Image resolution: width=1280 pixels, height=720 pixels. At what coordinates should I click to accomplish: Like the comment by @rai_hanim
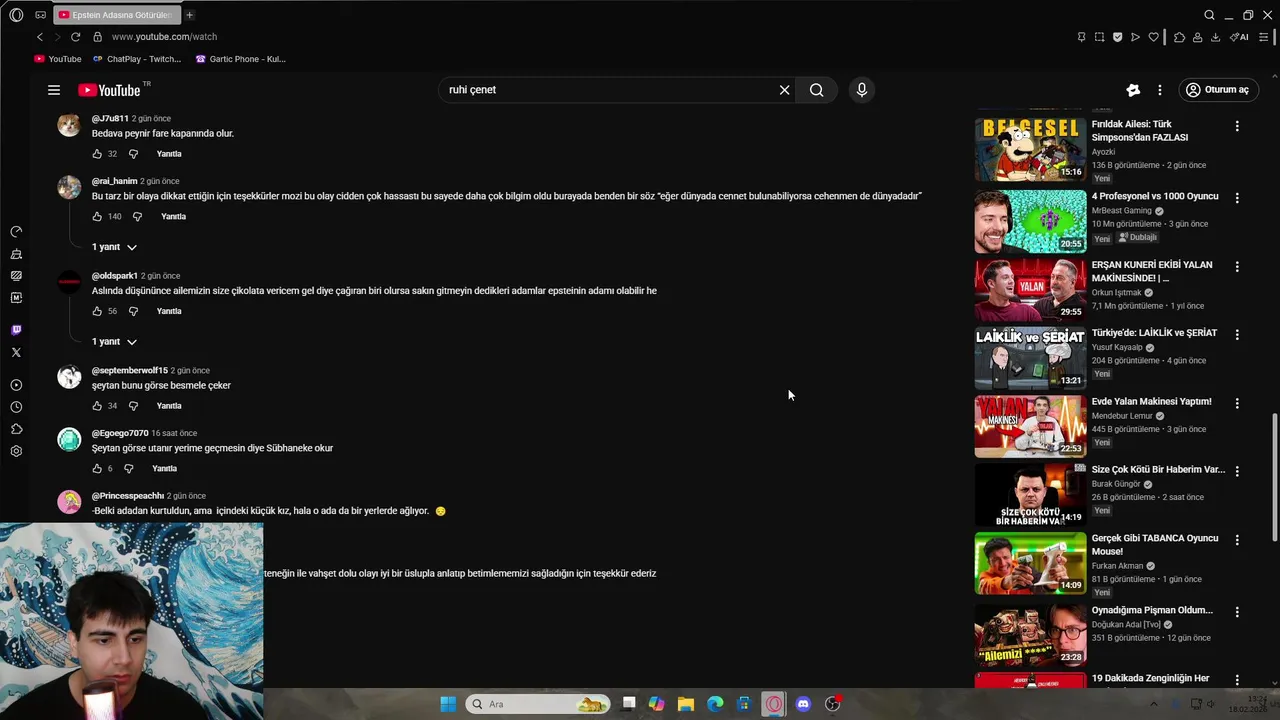click(x=97, y=217)
